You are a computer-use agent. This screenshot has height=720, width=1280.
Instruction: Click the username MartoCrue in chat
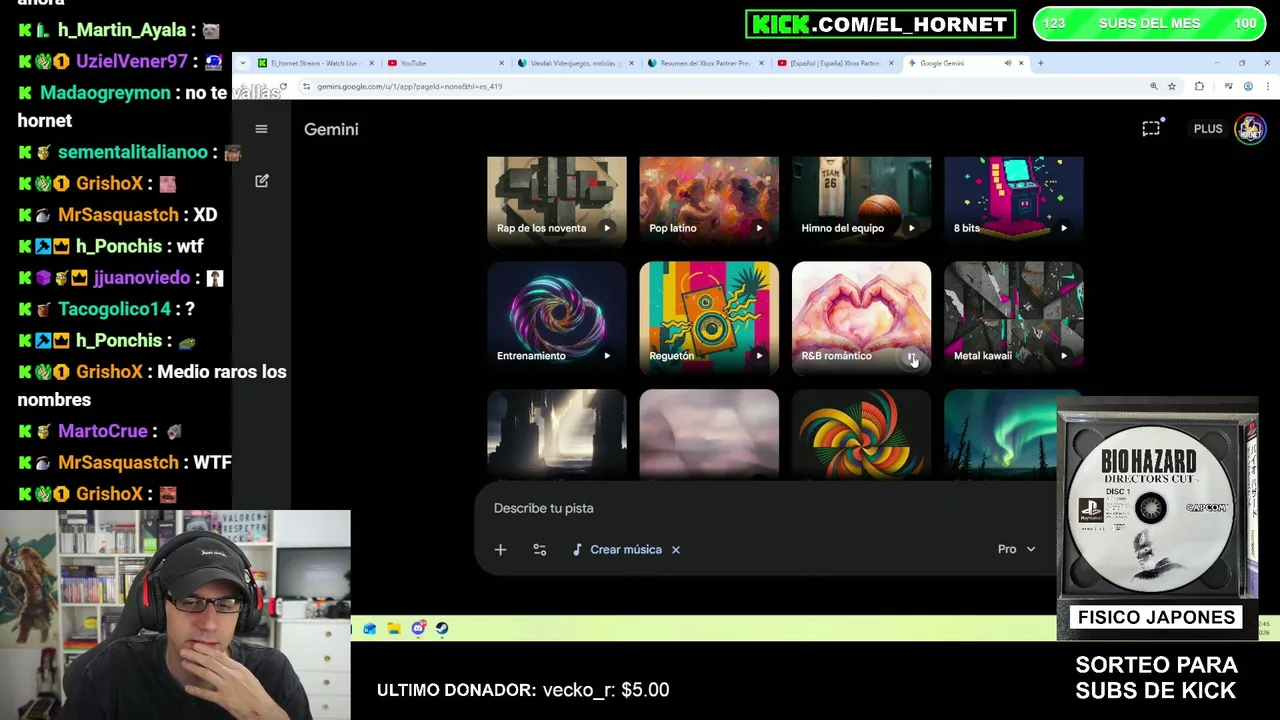[x=103, y=431]
